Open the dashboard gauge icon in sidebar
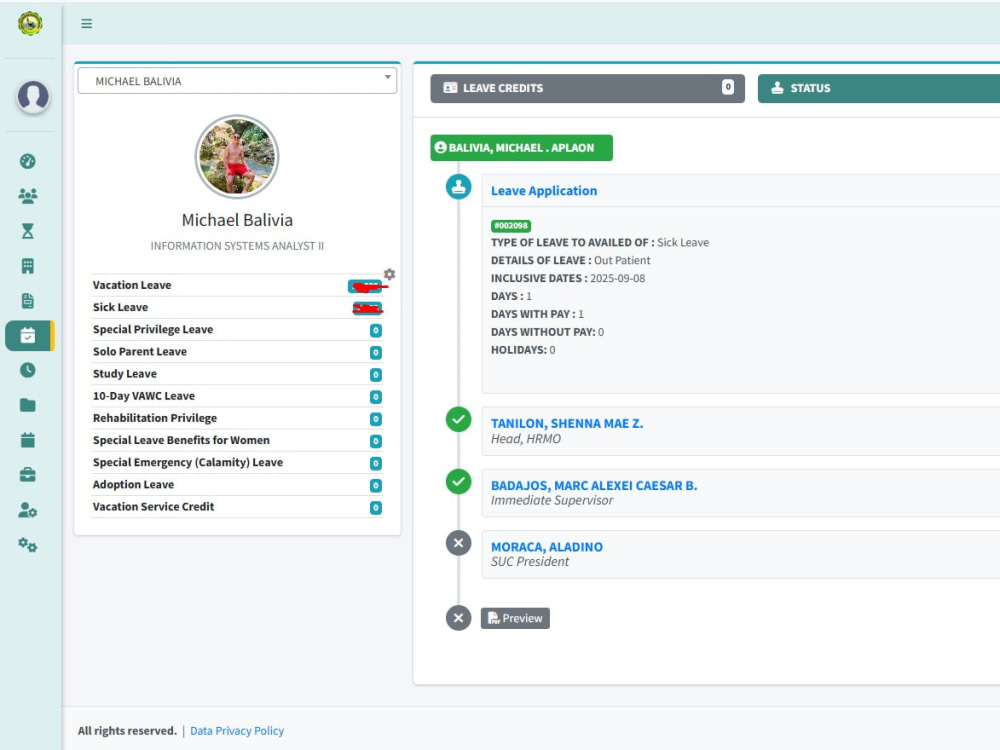 click(x=27, y=161)
